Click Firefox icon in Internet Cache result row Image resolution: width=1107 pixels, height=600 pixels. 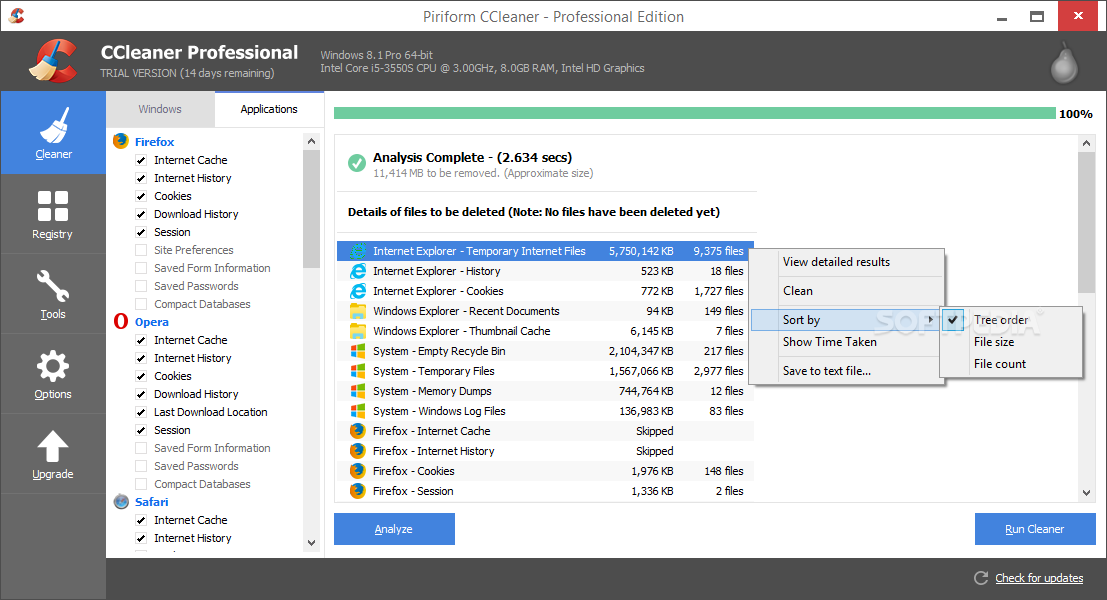[x=359, y=431]
